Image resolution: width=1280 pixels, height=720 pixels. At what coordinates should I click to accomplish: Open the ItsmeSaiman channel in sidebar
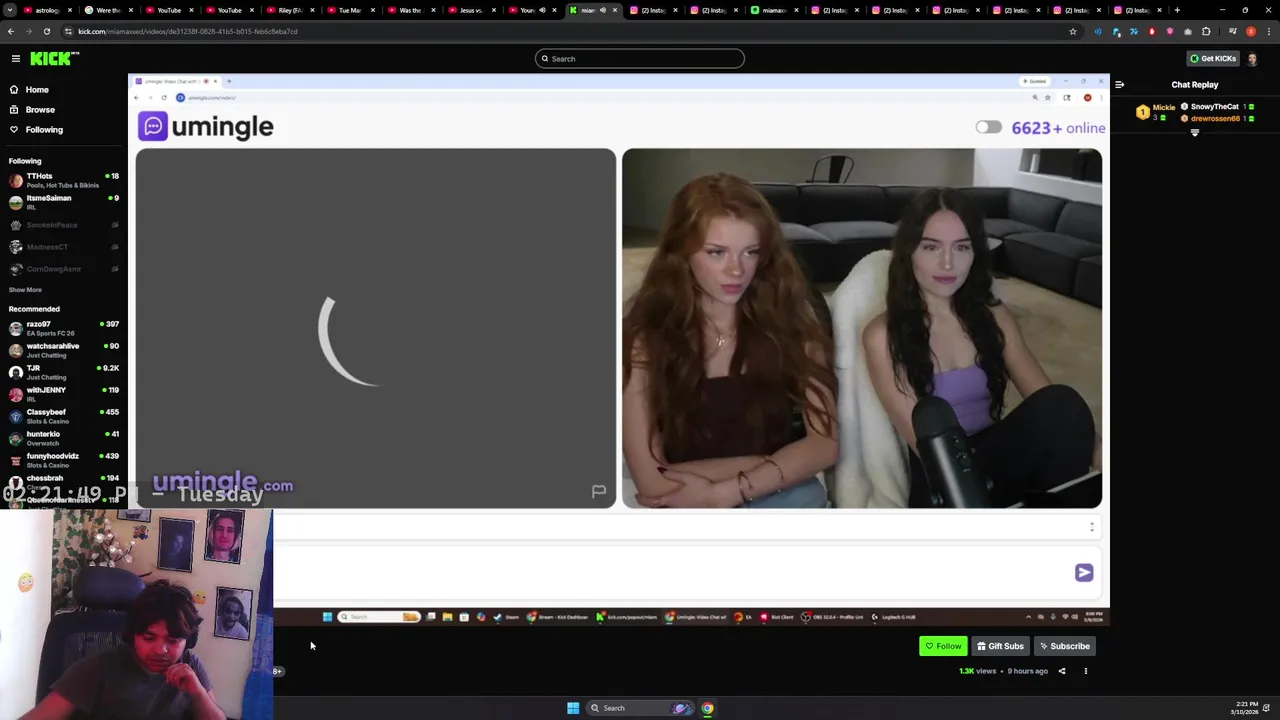(63, 202)
